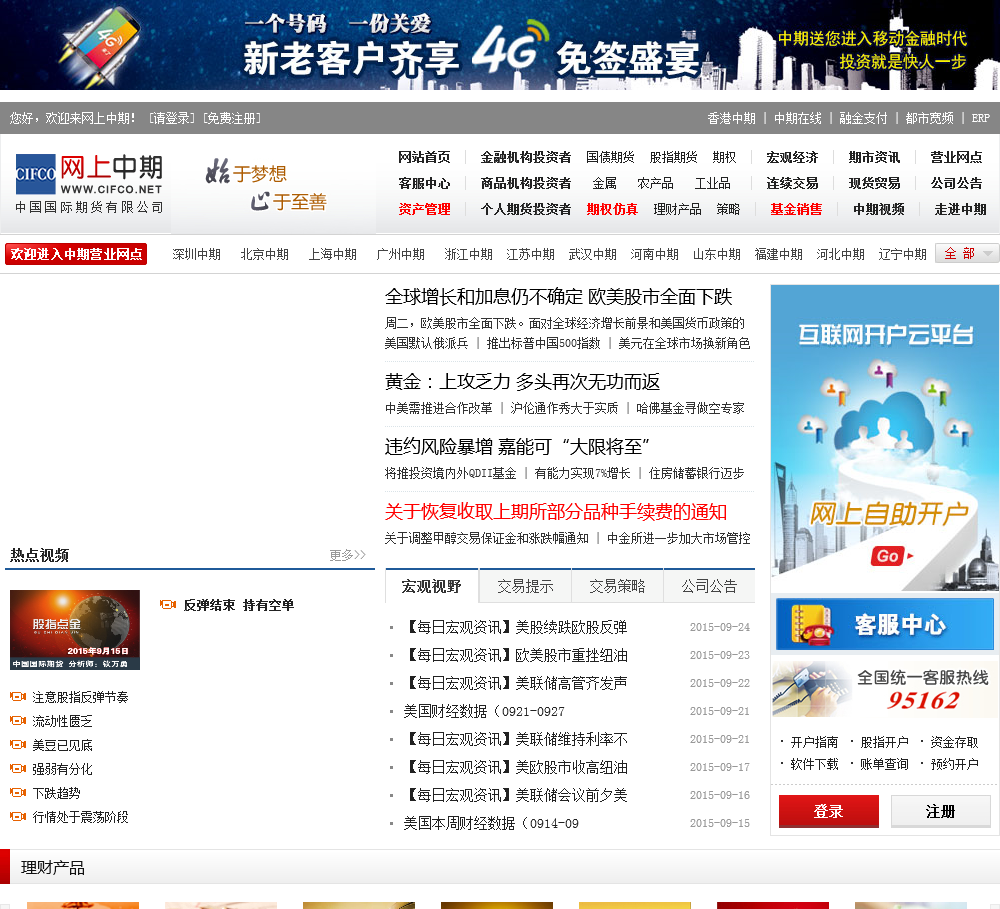Select 辽宁中期 branch link
The height and width of the screenshot is (909, 1000).
tap(902, 254)
